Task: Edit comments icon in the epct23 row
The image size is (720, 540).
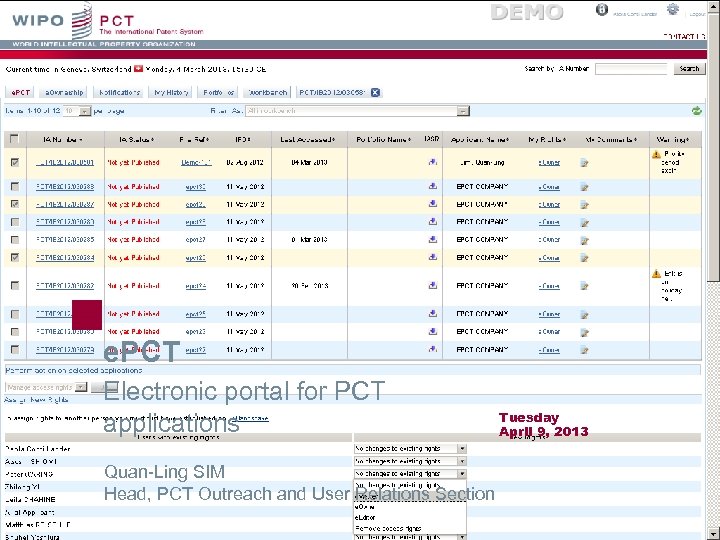Action: 584,332
